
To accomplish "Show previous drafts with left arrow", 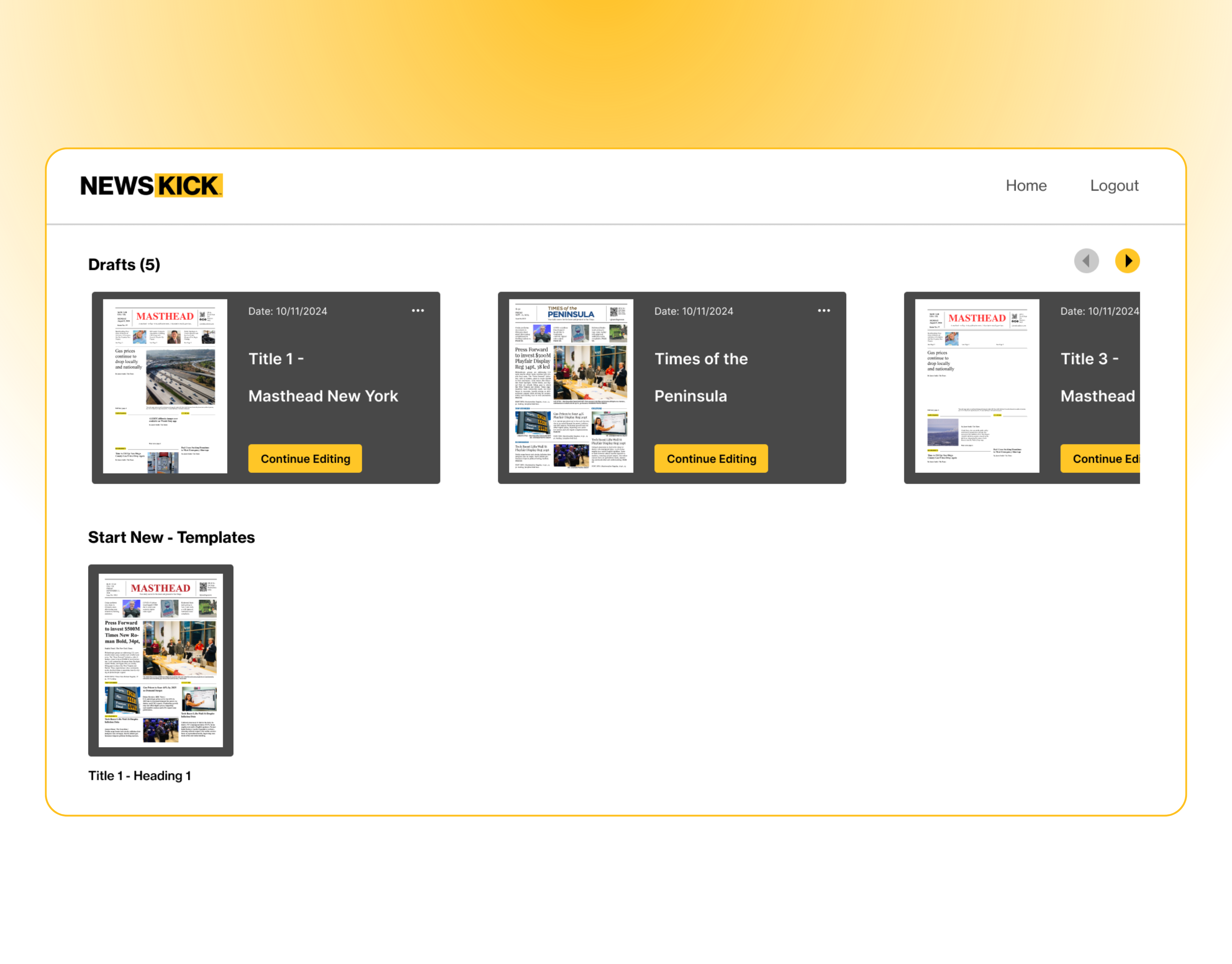I will tap(1086, 261).
